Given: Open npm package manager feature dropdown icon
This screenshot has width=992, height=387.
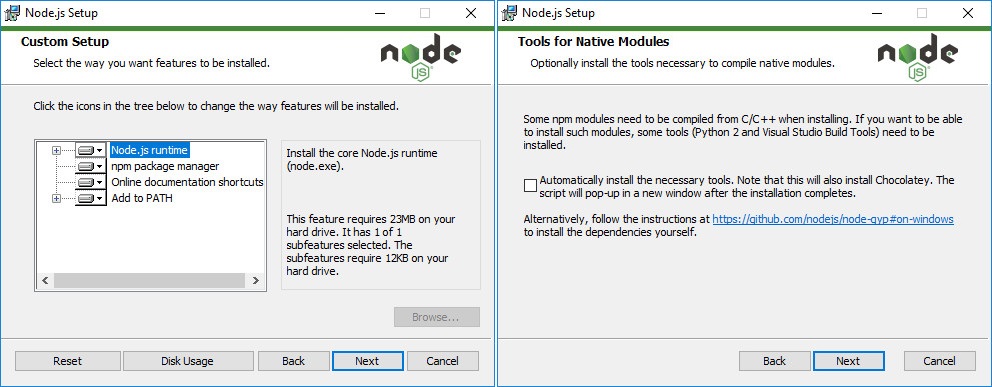Looking at the screenshot, I should coord(90,166).
